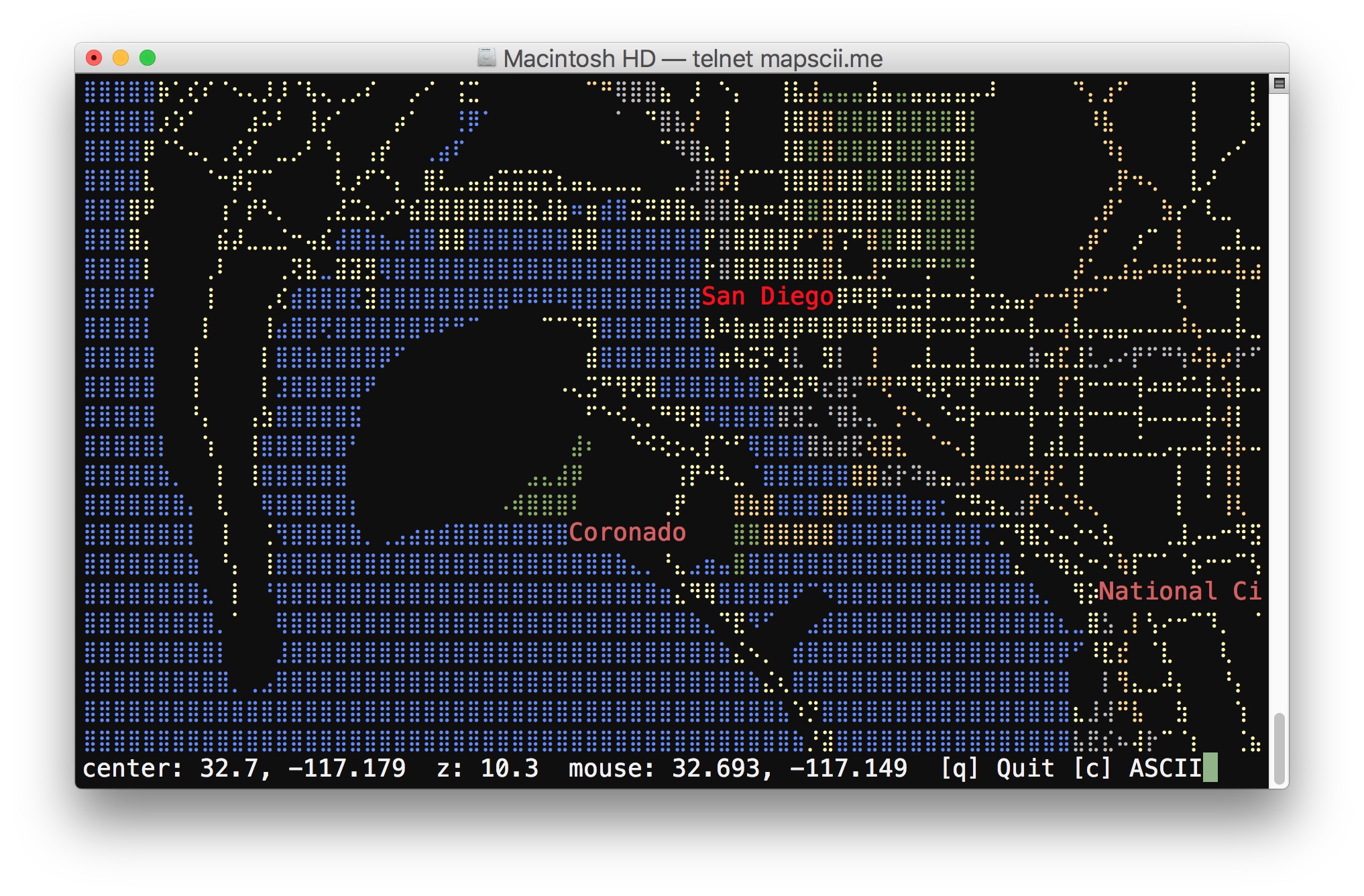This screenshot has height=896, width=1364.
Task: Zoom the window with the green button
Action: [x=148, y=58]
